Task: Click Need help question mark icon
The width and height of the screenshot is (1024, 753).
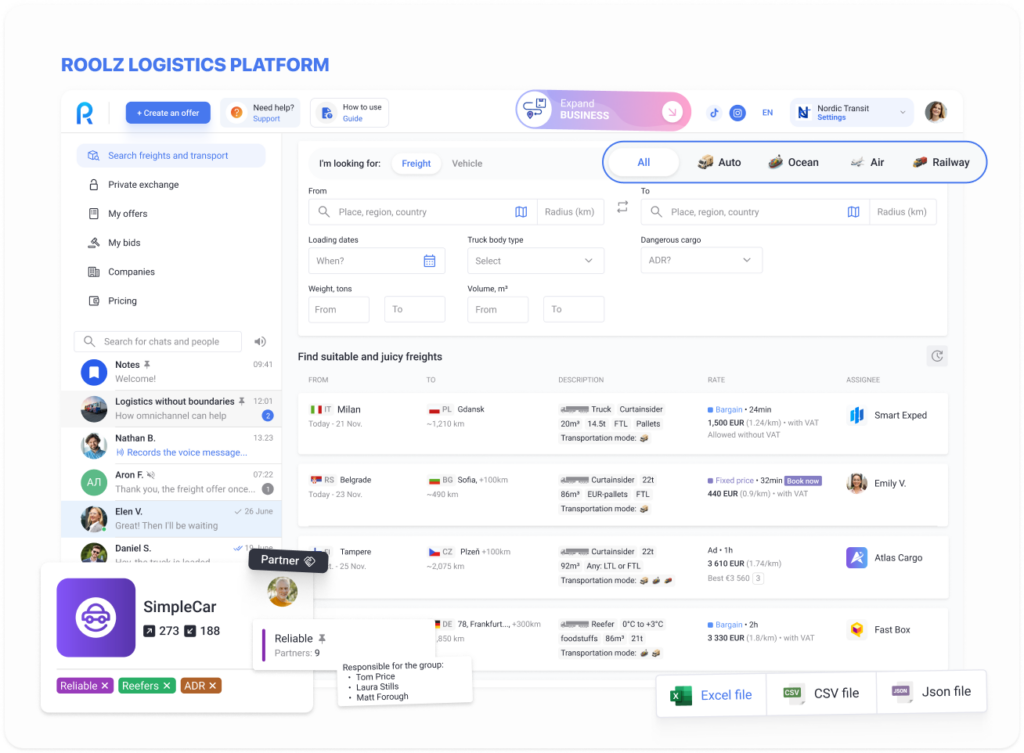Action: (x=236, y=112)
